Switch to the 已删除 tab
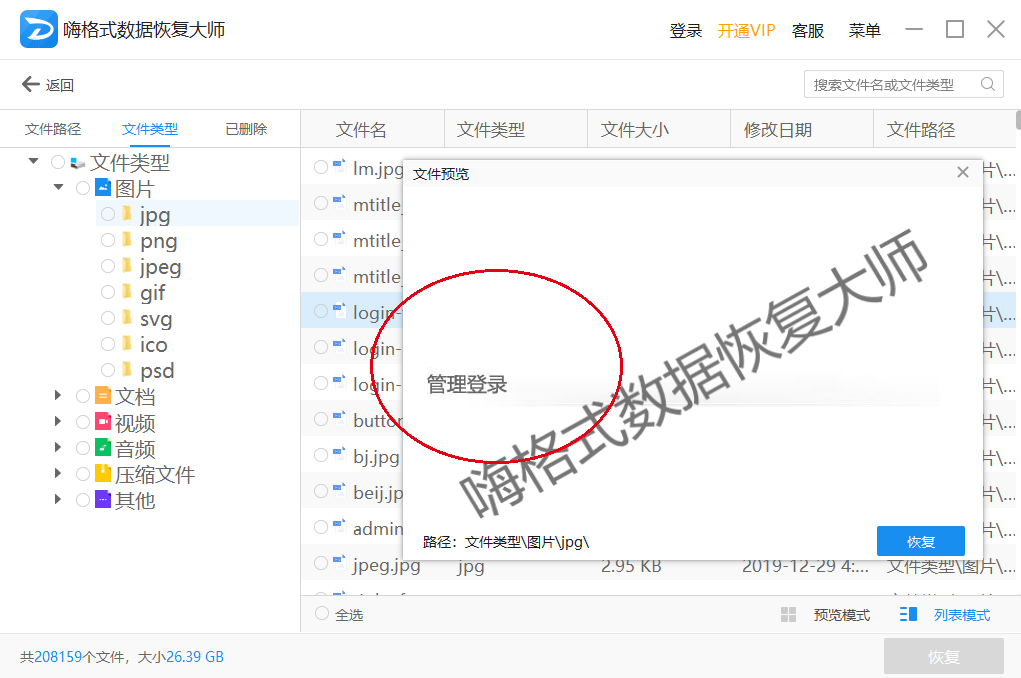 tap(246, 129)
